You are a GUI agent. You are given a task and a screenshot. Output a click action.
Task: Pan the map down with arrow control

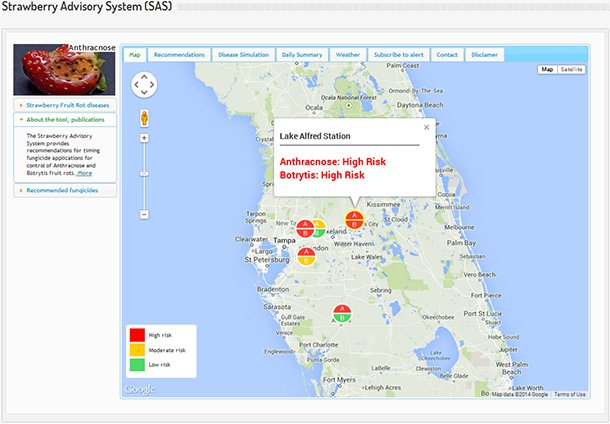(144, 93)
